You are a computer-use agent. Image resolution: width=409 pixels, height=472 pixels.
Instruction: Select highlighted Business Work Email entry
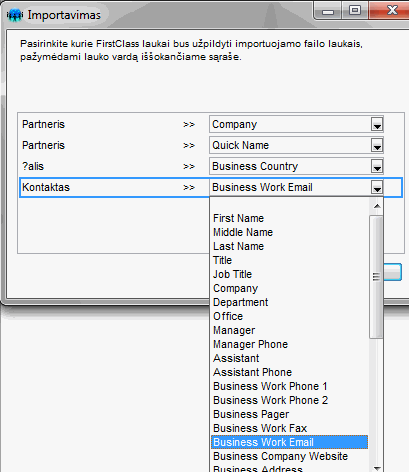click(x=290, y=442)
